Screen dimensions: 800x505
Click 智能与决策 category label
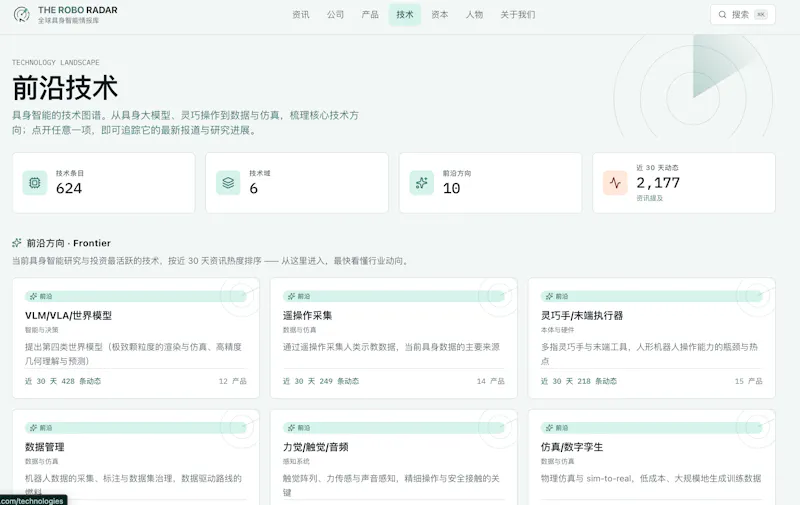(x=42, y=330)
